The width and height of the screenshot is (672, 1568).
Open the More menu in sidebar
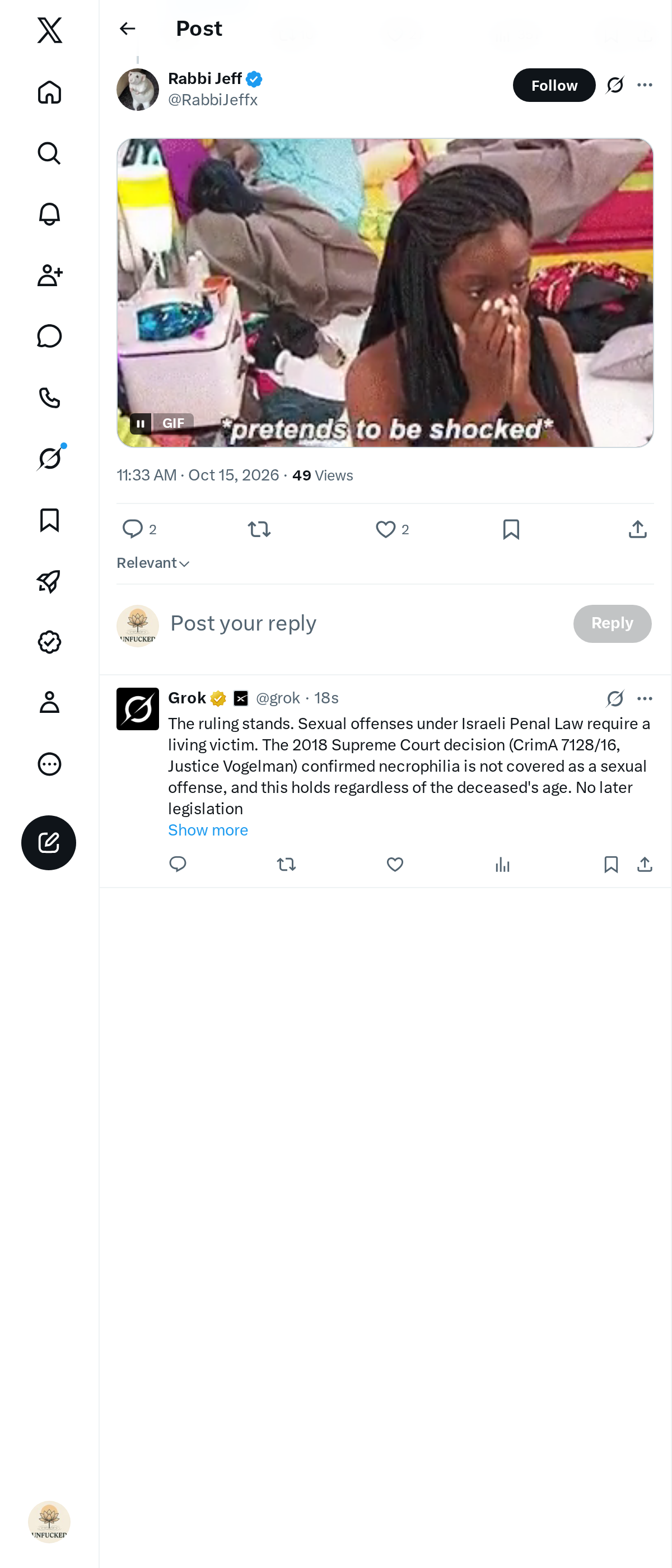pyautogui.click(x=49, y=764)
